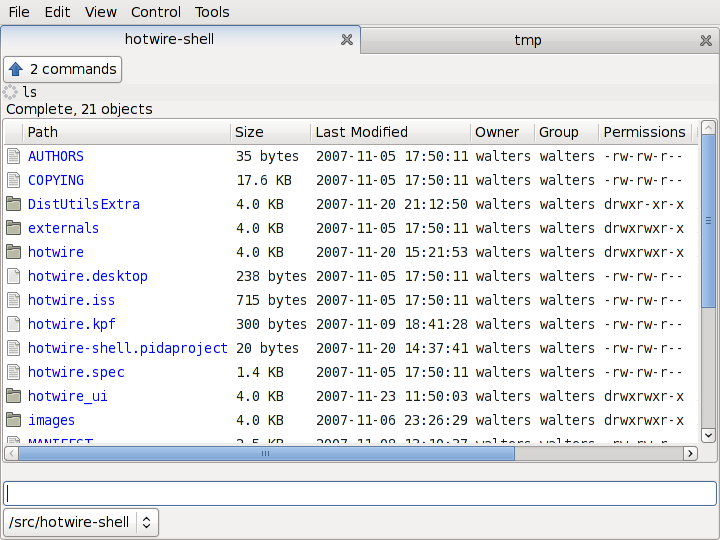Sort by the Path column header

pos(126,132)
